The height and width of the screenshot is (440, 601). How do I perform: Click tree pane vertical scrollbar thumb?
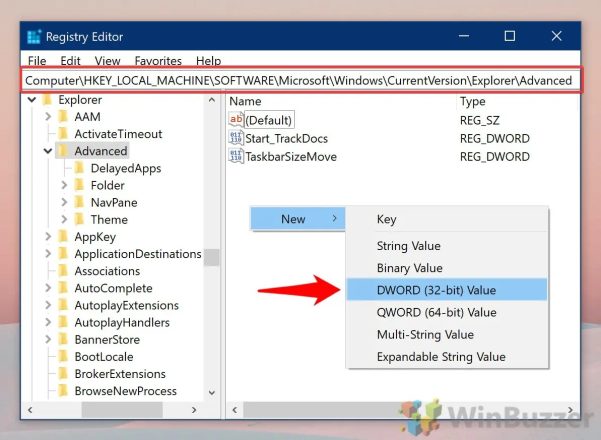(212, 257)
